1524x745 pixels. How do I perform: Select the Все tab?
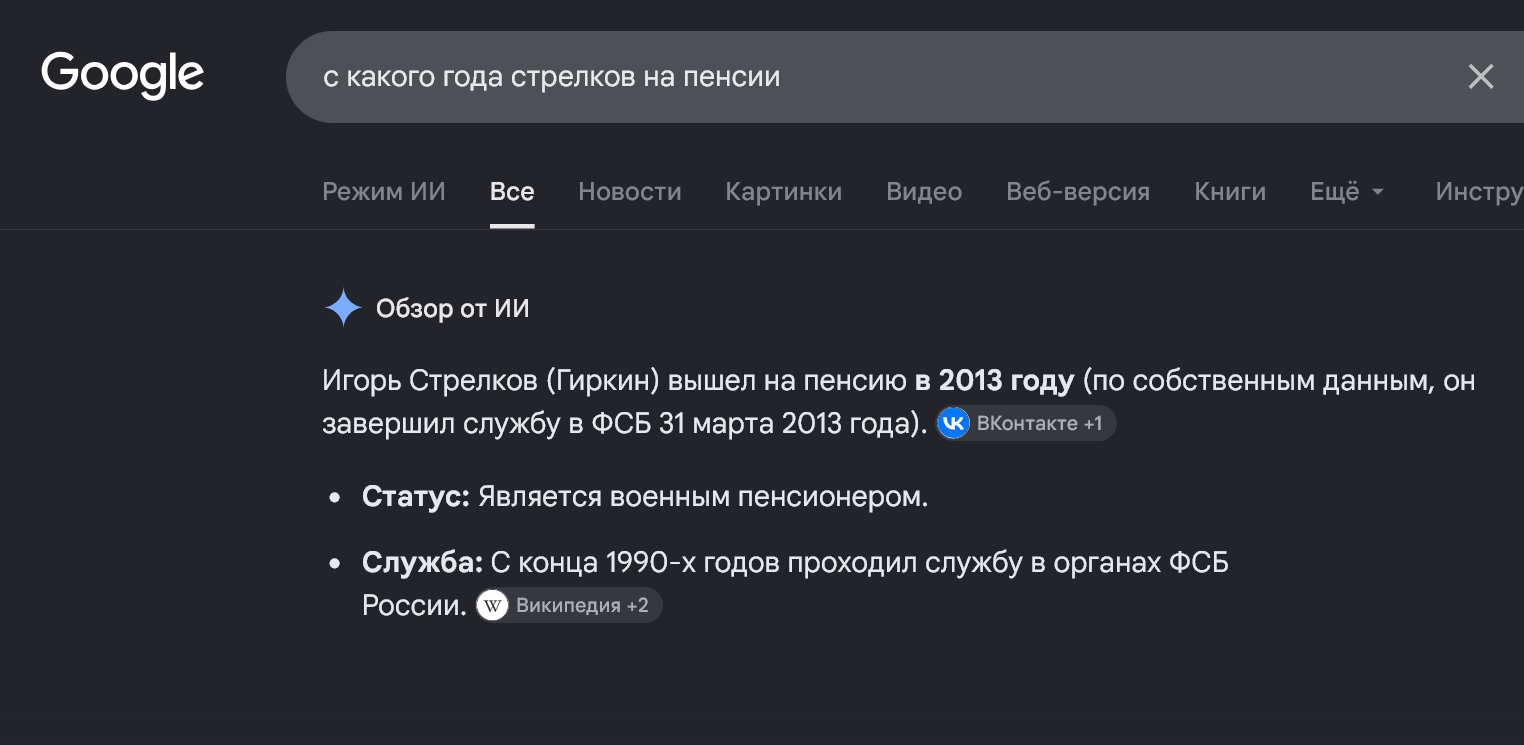(512, 191)
